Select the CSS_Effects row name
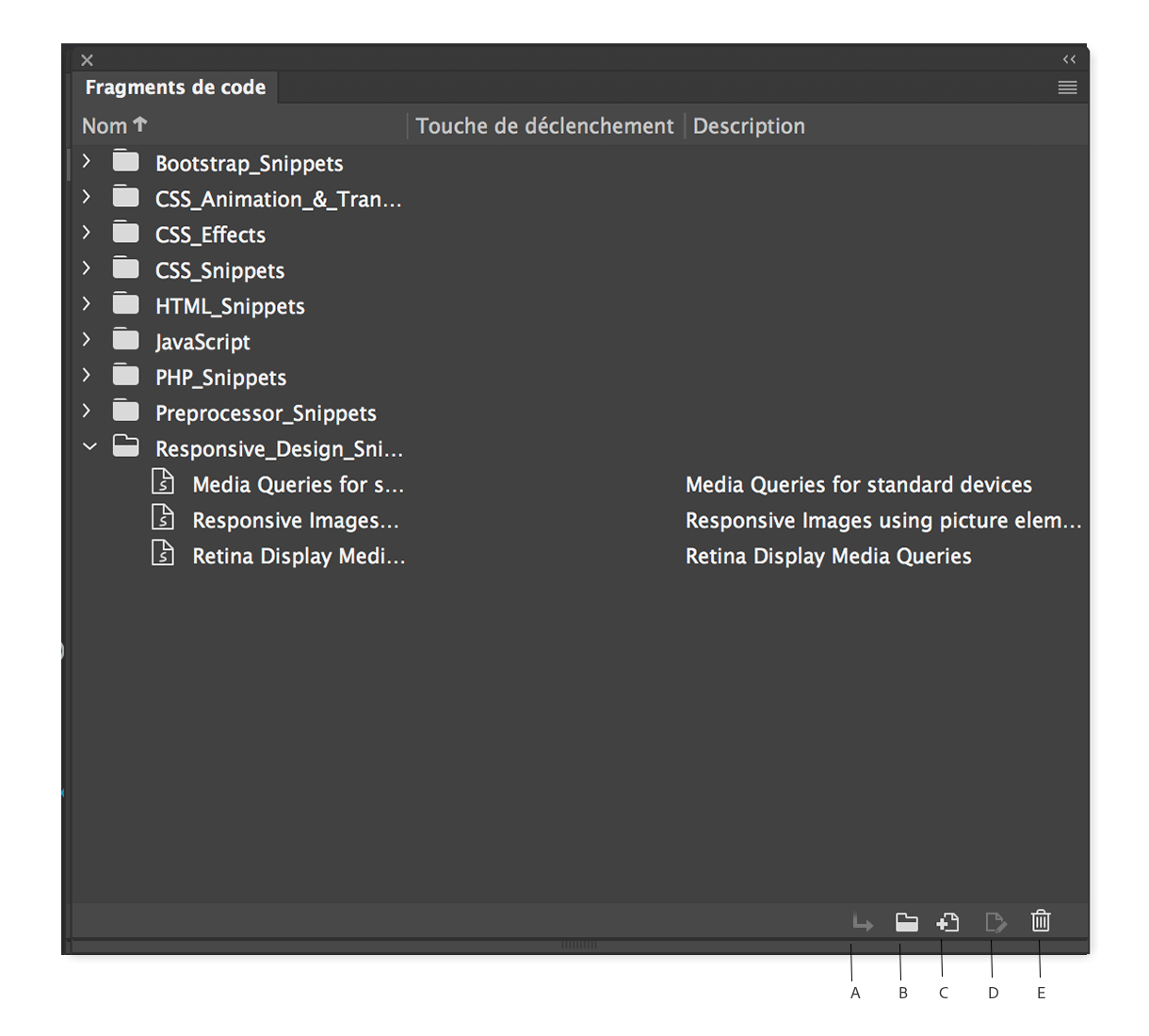The width and height of the screenshot is (1149, 1036). (x=210, y=235)
